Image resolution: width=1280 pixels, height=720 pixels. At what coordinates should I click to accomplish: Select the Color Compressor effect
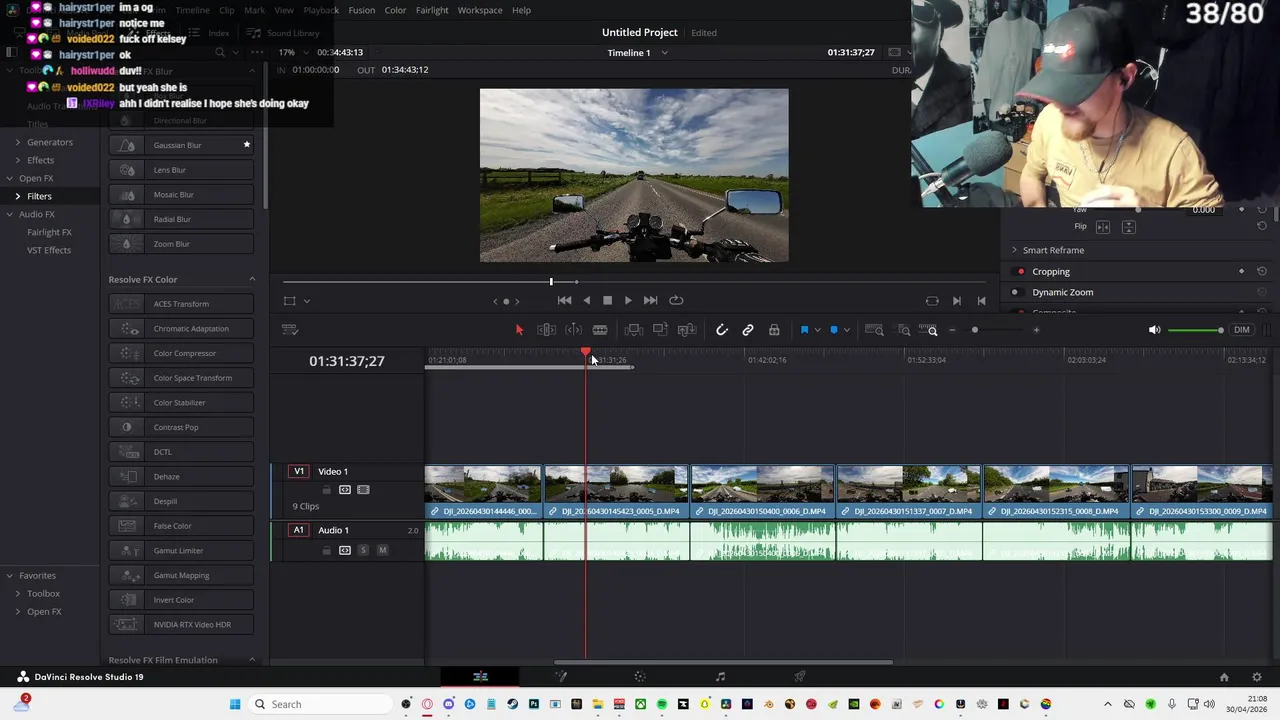pos(181,353)
